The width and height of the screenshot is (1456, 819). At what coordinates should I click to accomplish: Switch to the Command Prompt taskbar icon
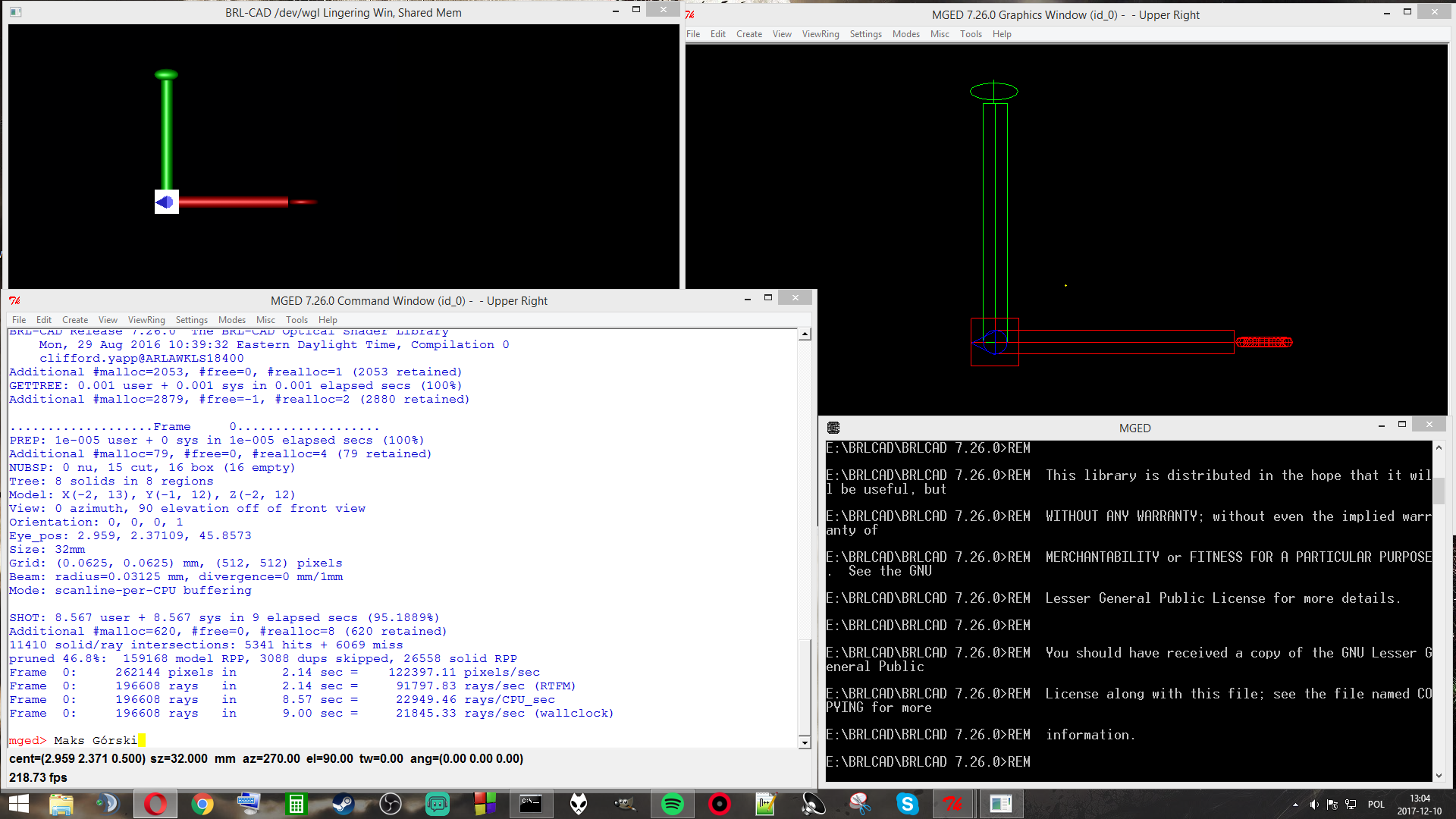[x=531, y=804]
